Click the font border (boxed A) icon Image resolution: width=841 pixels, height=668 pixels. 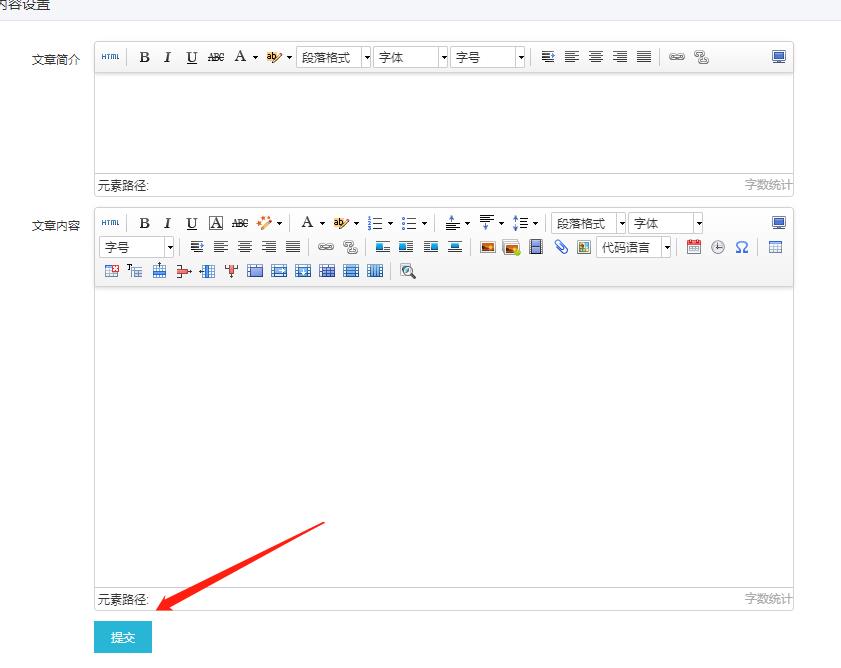[x=216, y=223]
